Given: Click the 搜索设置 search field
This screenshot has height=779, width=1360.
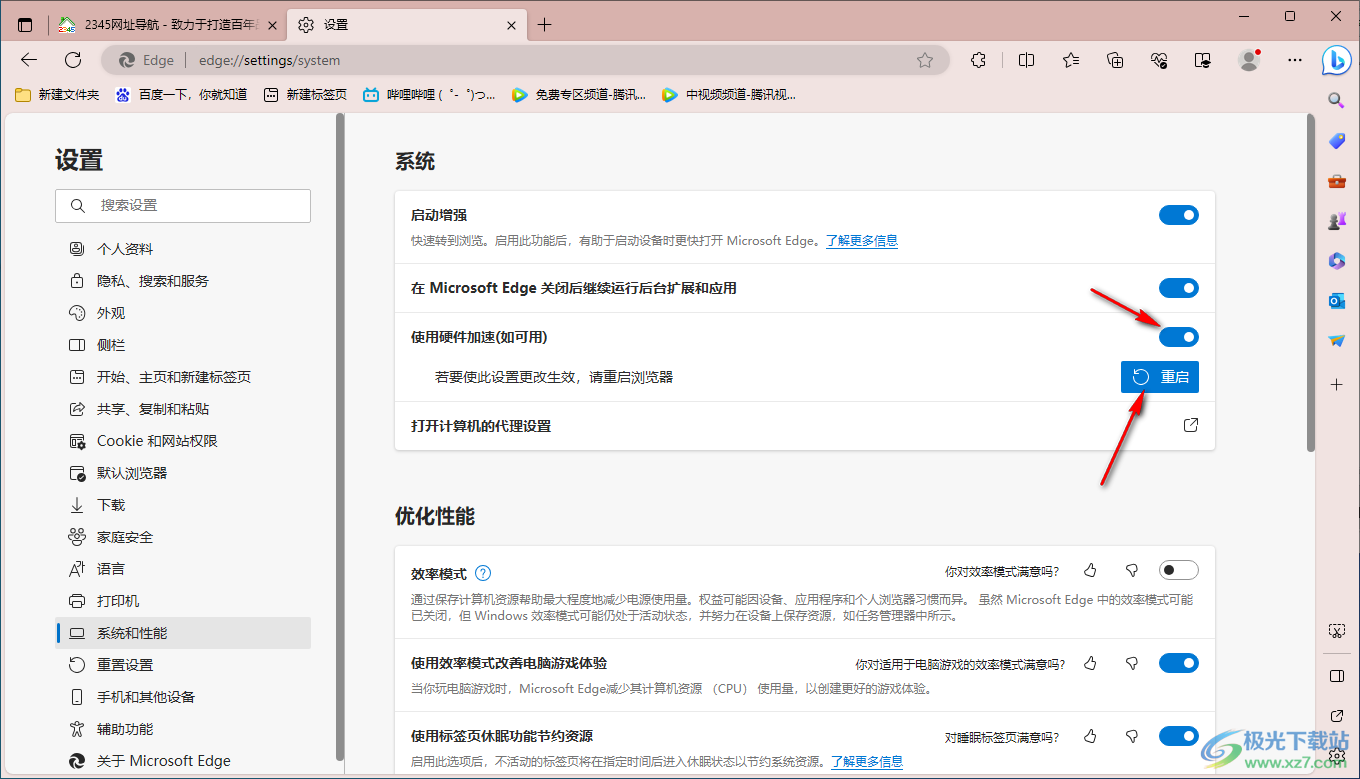Looking at the screenshot, I should coord(183,205).
